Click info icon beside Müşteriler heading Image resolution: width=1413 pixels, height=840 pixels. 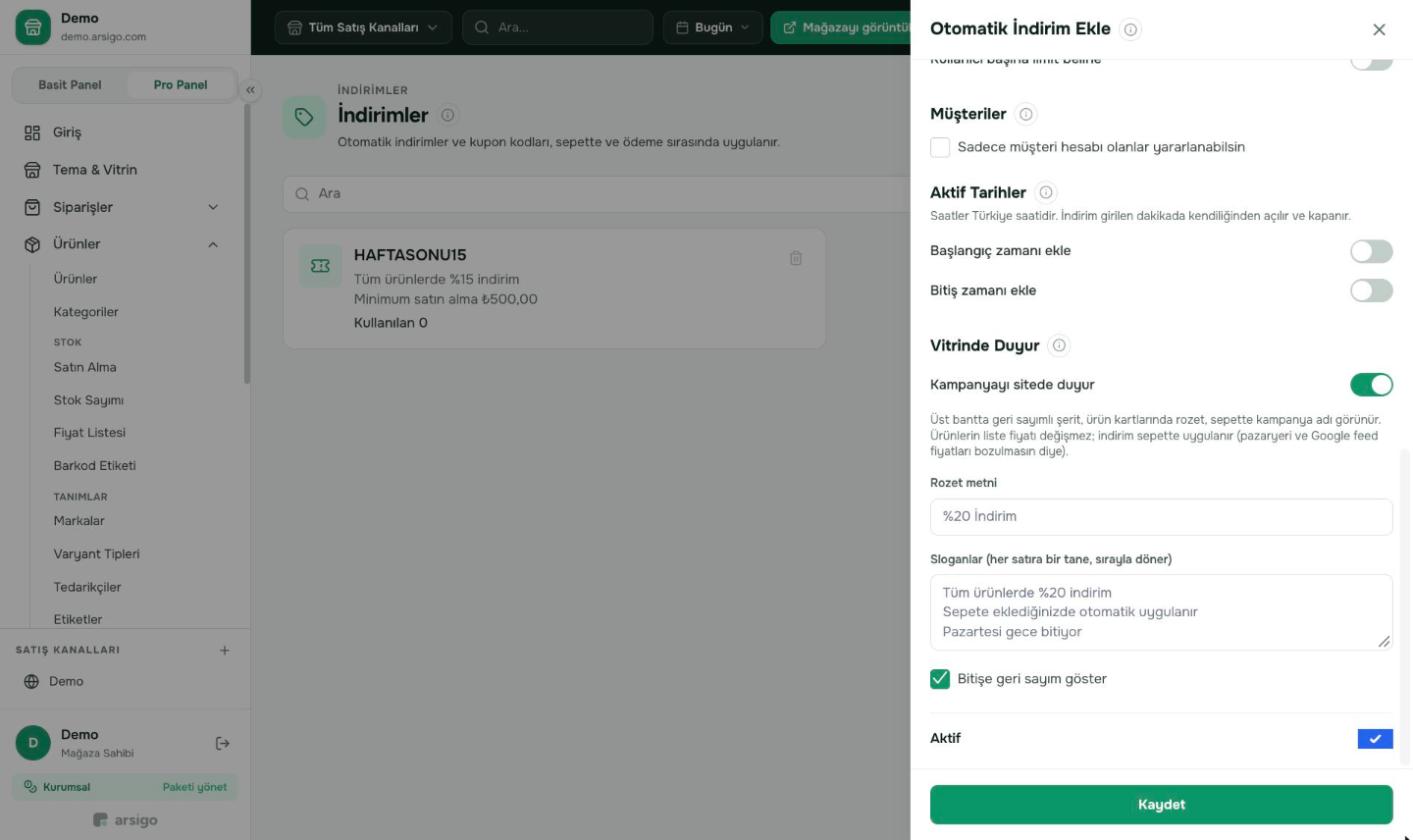[x=1025, y=114]
